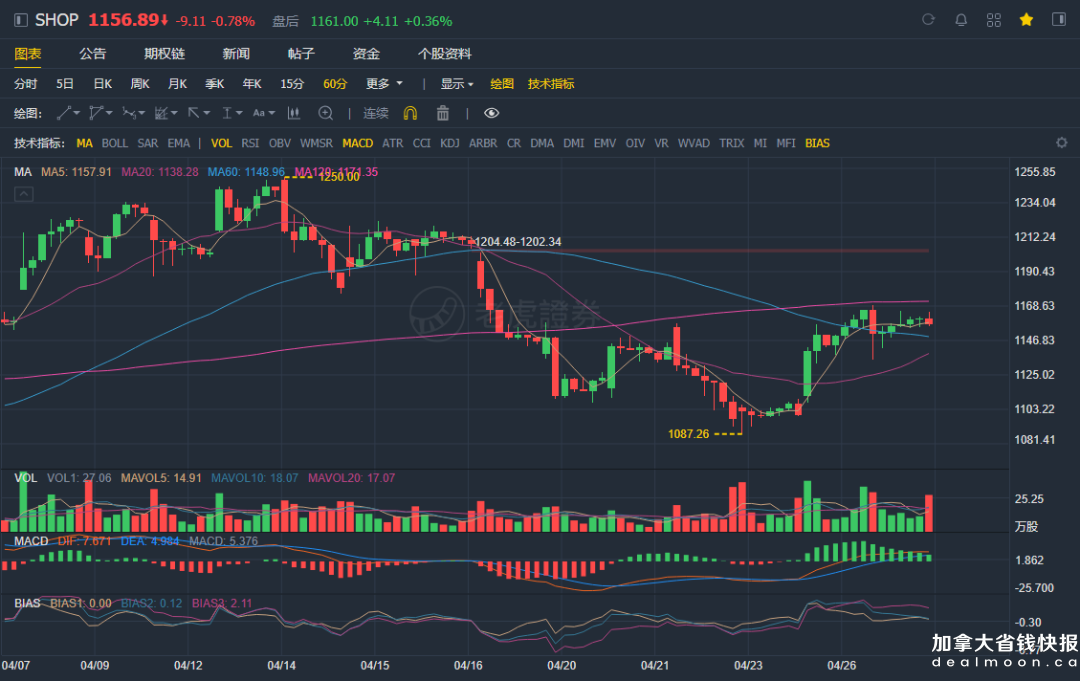Toggle drawing visibility with the eye icon
This screenshot has height=681, width=1080.
tap(491, 113)
